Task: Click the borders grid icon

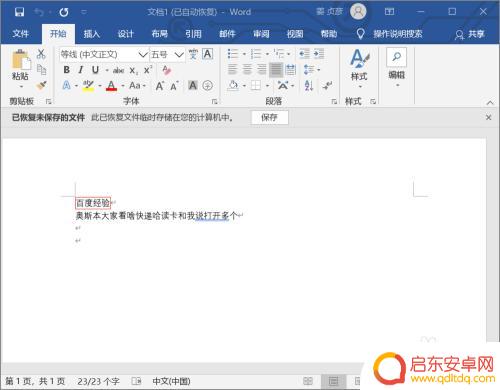Action: pyautogui.click(x=256, y=86)
